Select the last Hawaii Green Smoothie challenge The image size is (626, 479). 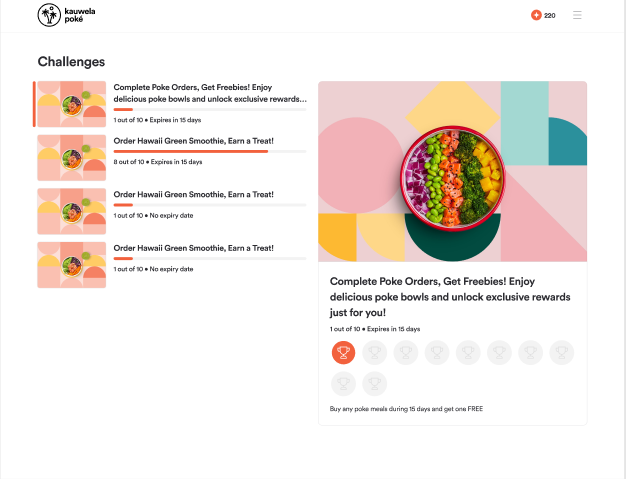(172, 265)
